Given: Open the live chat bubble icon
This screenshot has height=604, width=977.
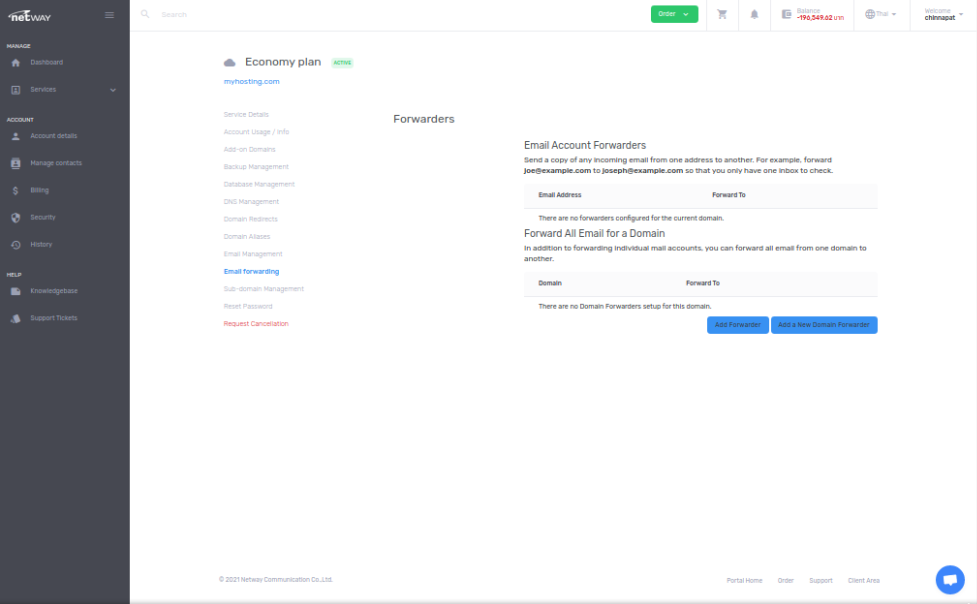Looking at the screenshot, I should click(949, 579).
